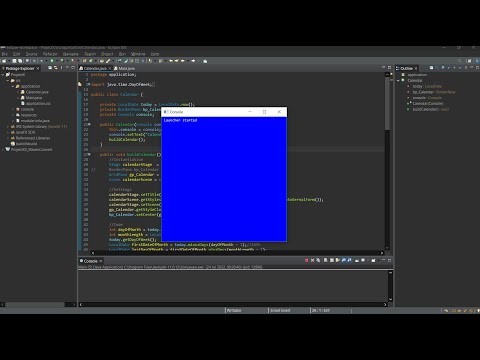The width and height of the screenshot is (480, 360).
Task: Open the Refactor menu
Action: pos(50,54)
